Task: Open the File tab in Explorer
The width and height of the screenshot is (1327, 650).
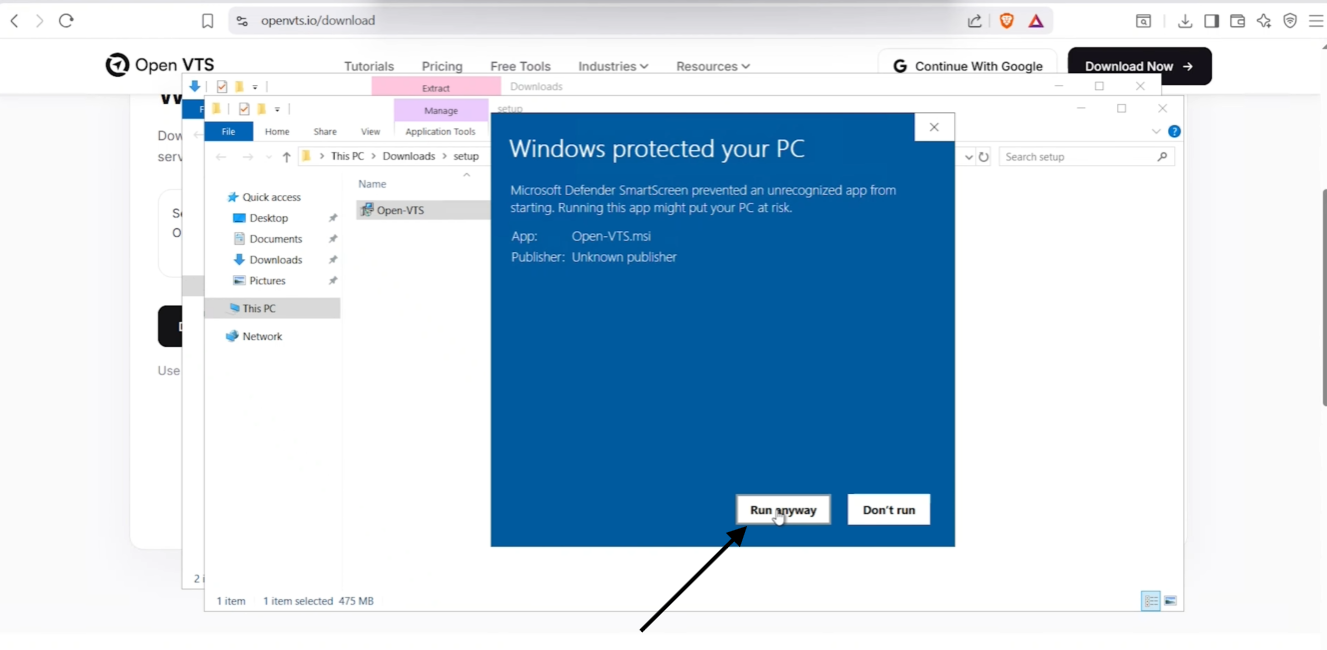Action: coord(228,131)
